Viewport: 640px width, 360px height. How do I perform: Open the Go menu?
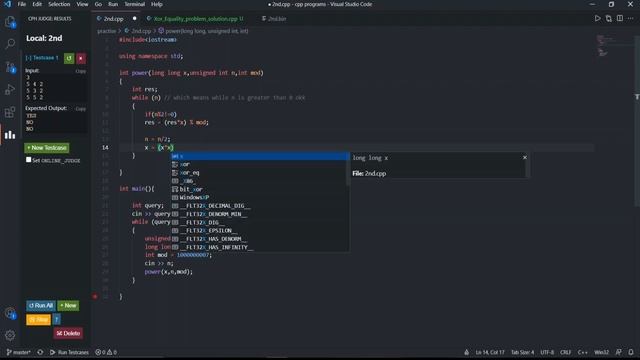(x=98, y=4)
